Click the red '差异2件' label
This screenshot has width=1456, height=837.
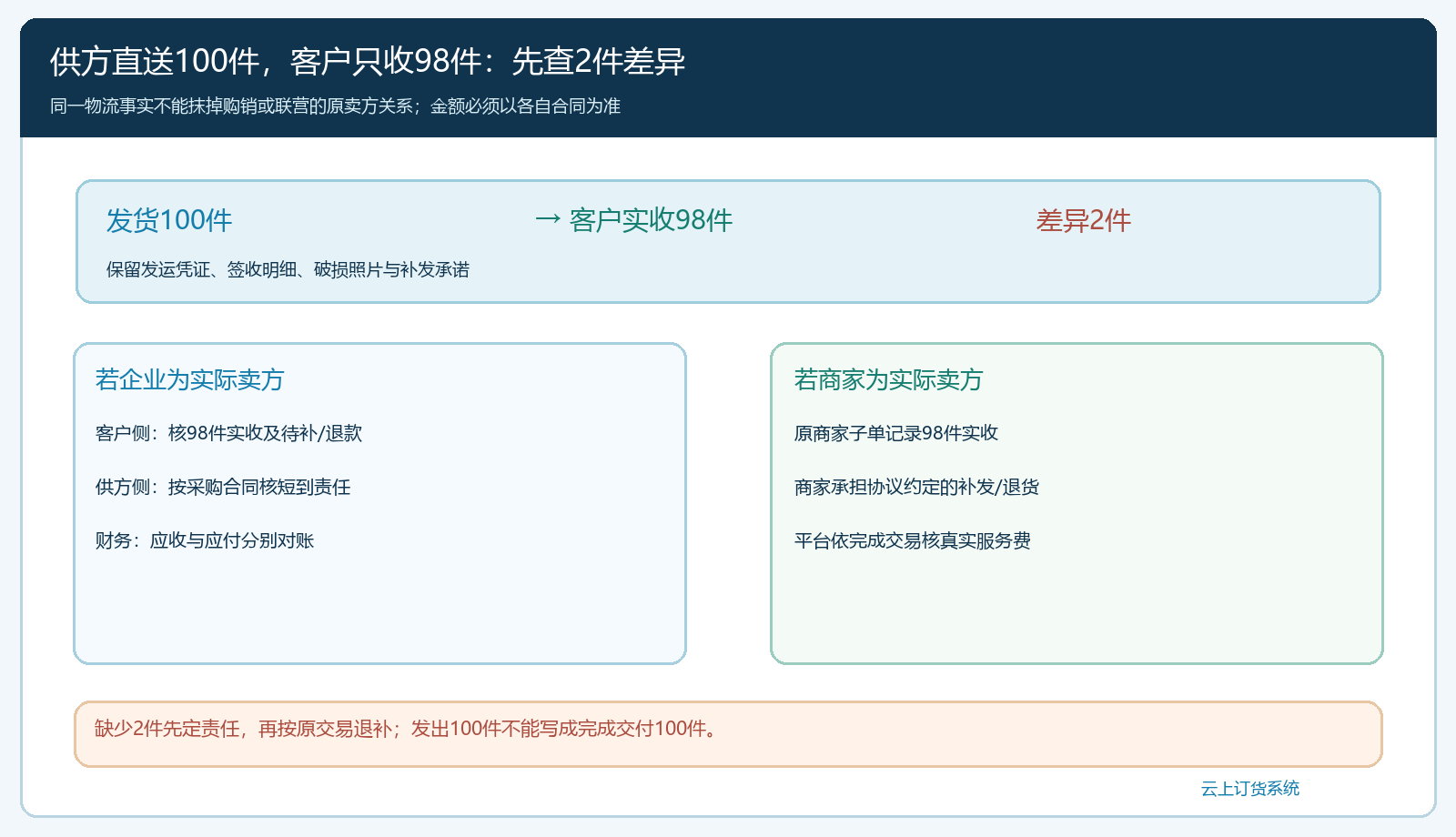pyautogui.click(x=1084, y=220)
